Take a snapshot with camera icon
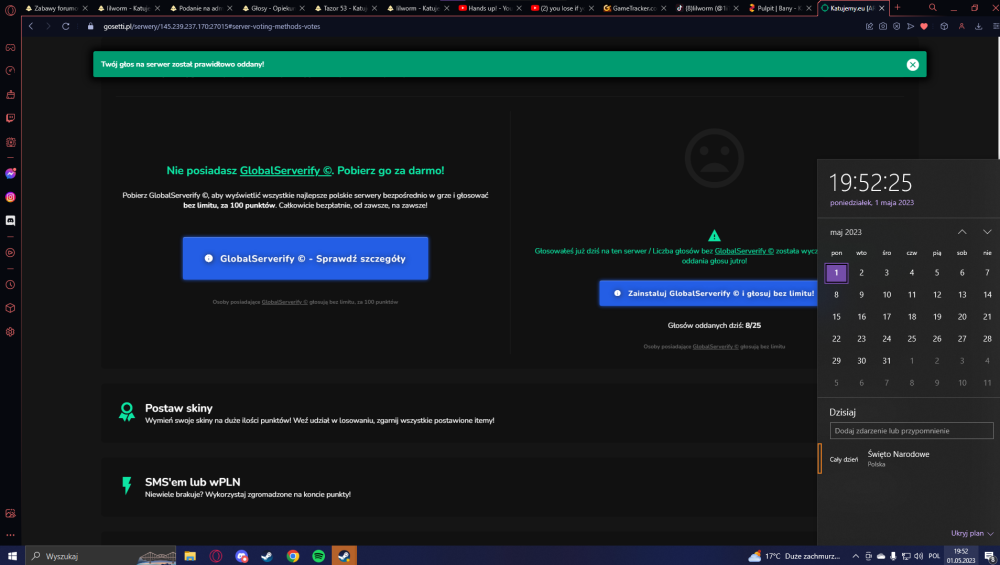The image size is (1000, 565). [883, 26]
